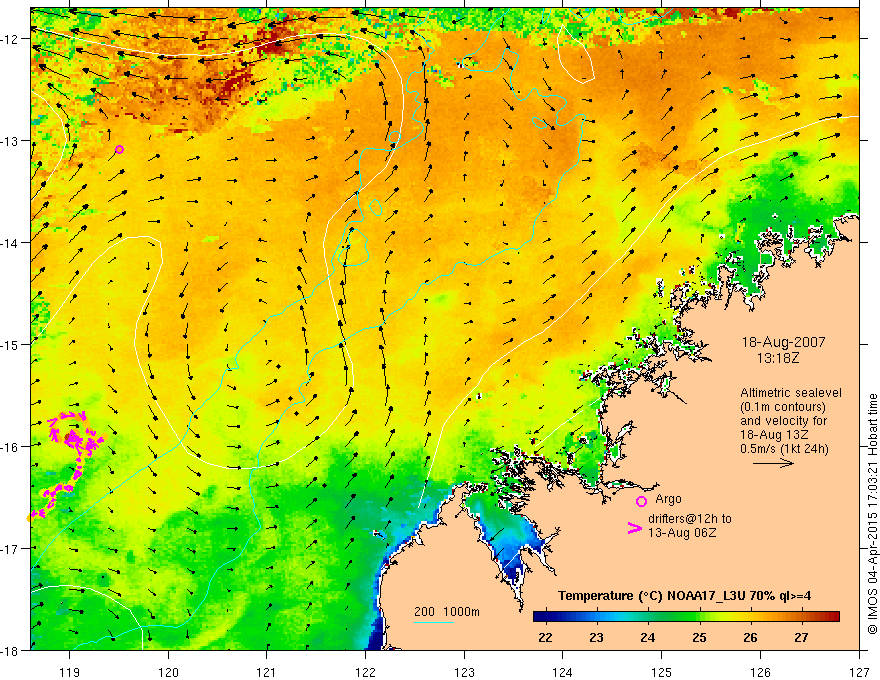Click the '119' longitude axis label

[70, 672]
